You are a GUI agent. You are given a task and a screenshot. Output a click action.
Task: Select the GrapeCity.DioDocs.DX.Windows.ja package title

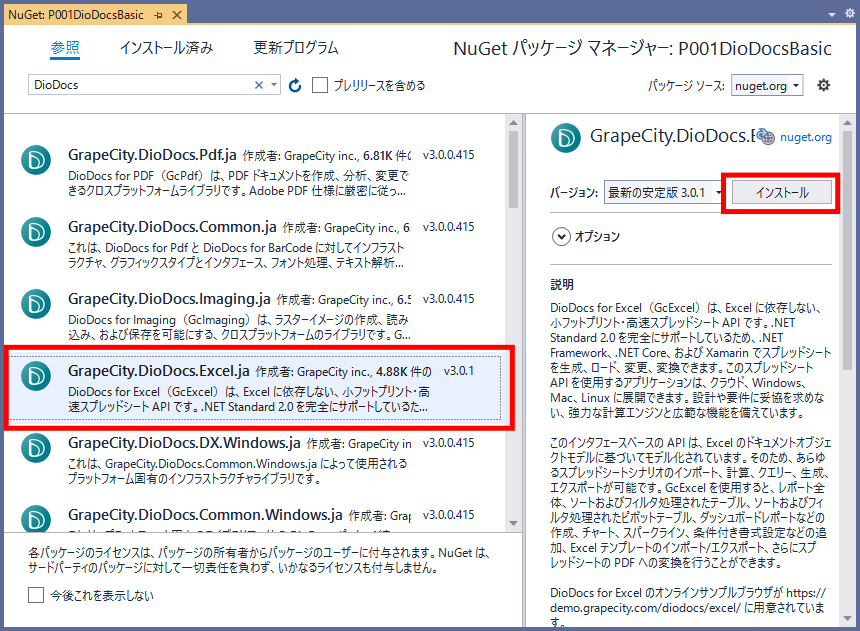click(x=184, y=443)
